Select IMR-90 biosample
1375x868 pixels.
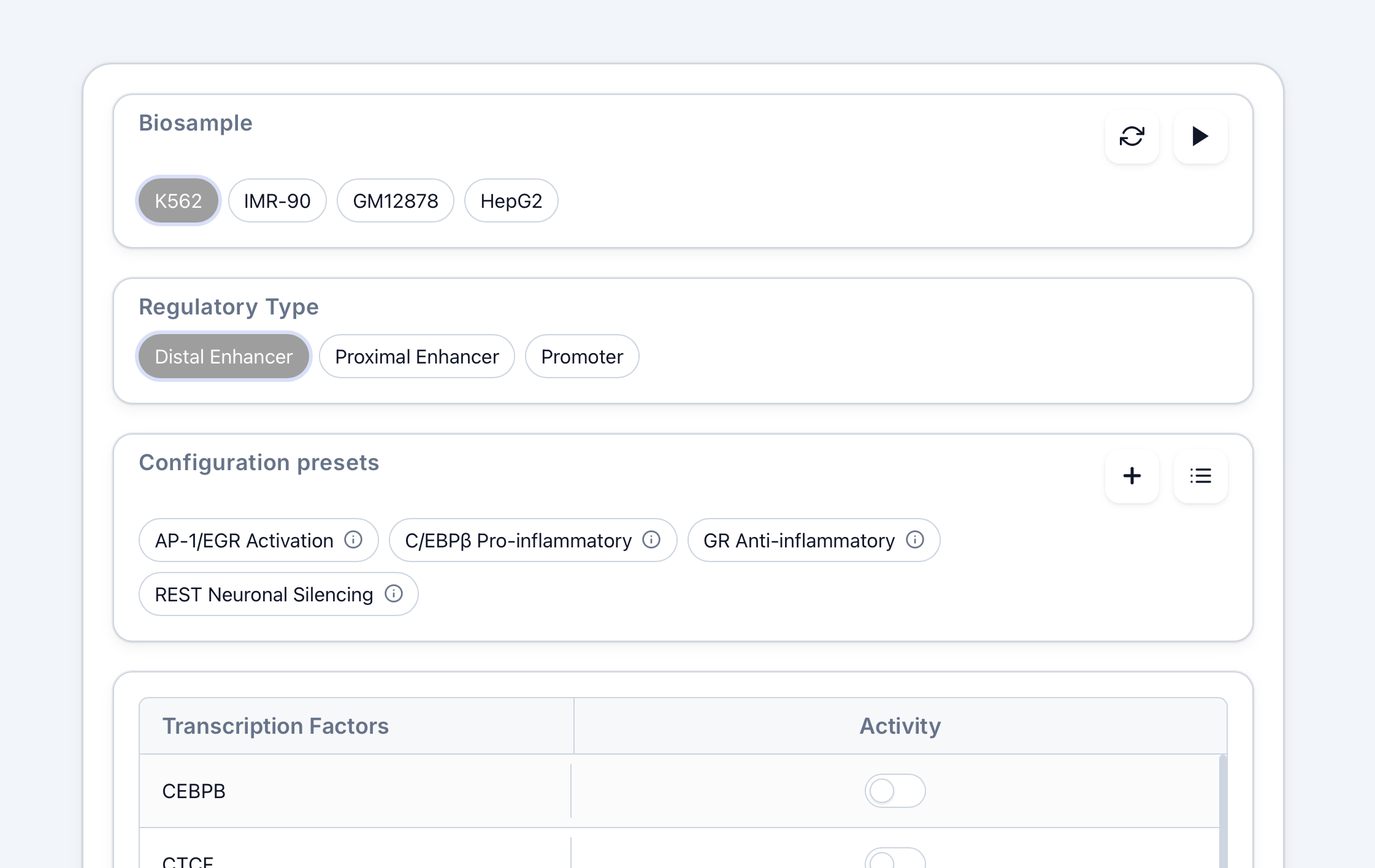click(277, 201)
